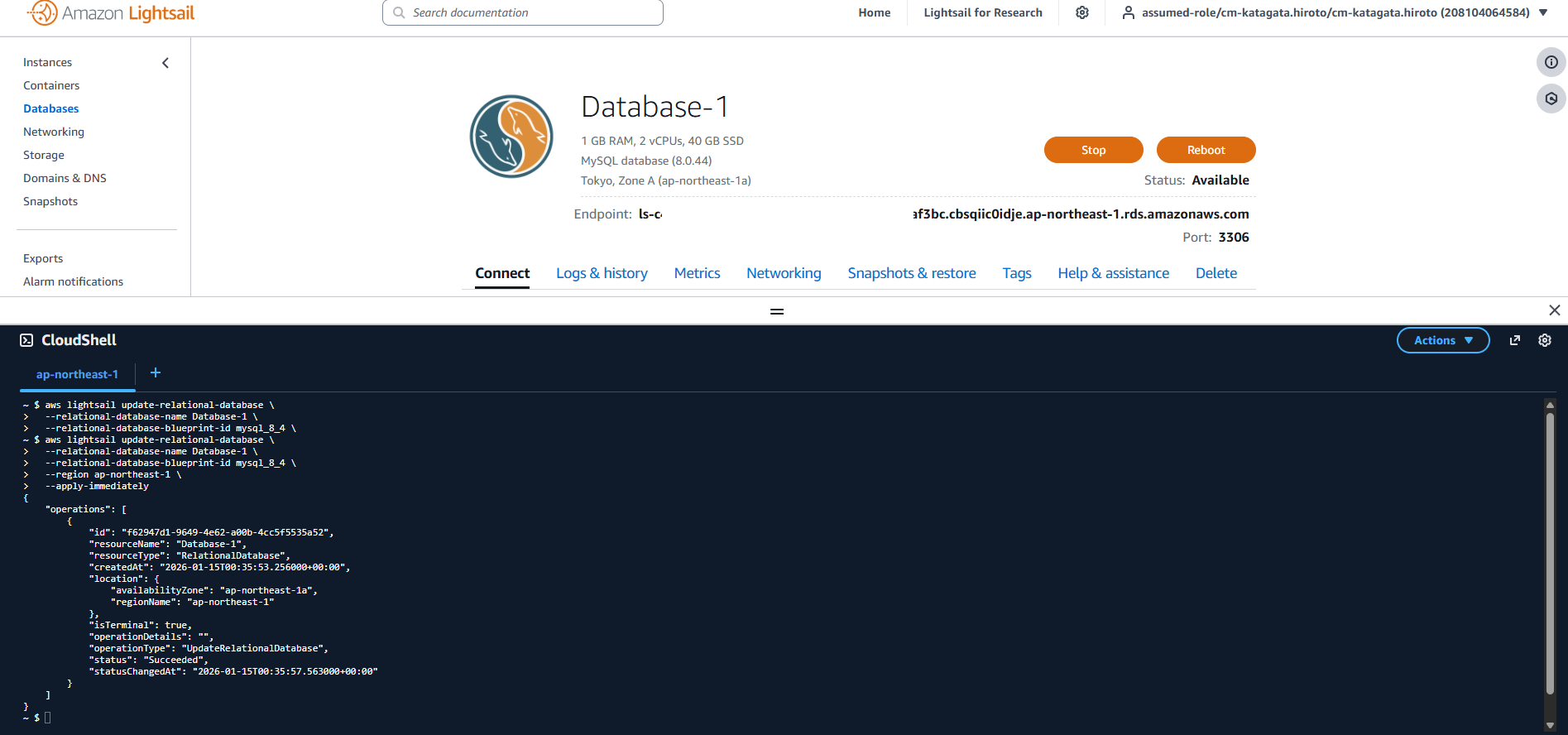Click the "createdAt" timestamp line in terminal
The height and width of the screenshot is (735, 1568).
(x=219, y=567)
